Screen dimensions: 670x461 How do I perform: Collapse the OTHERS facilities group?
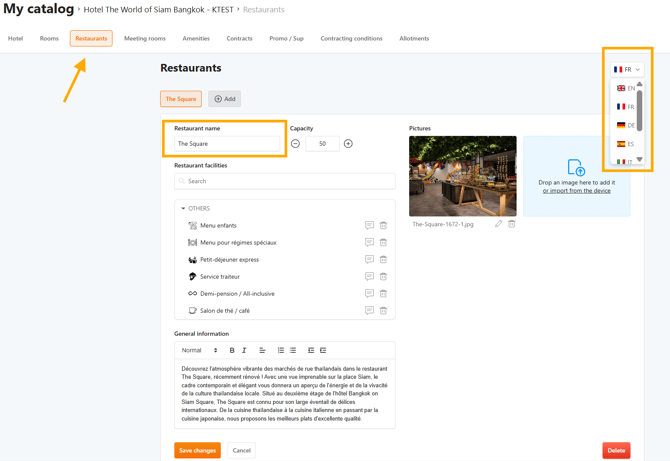(x=183, y=209)
